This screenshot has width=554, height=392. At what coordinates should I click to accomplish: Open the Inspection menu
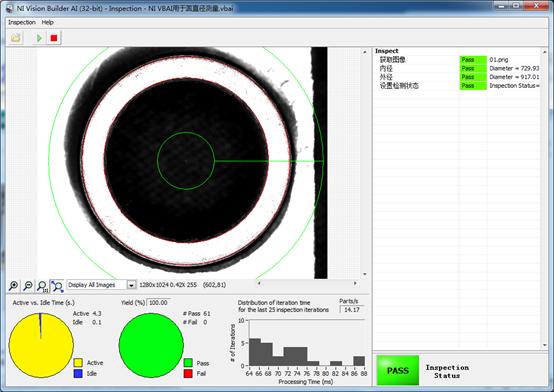click(22, 22)
